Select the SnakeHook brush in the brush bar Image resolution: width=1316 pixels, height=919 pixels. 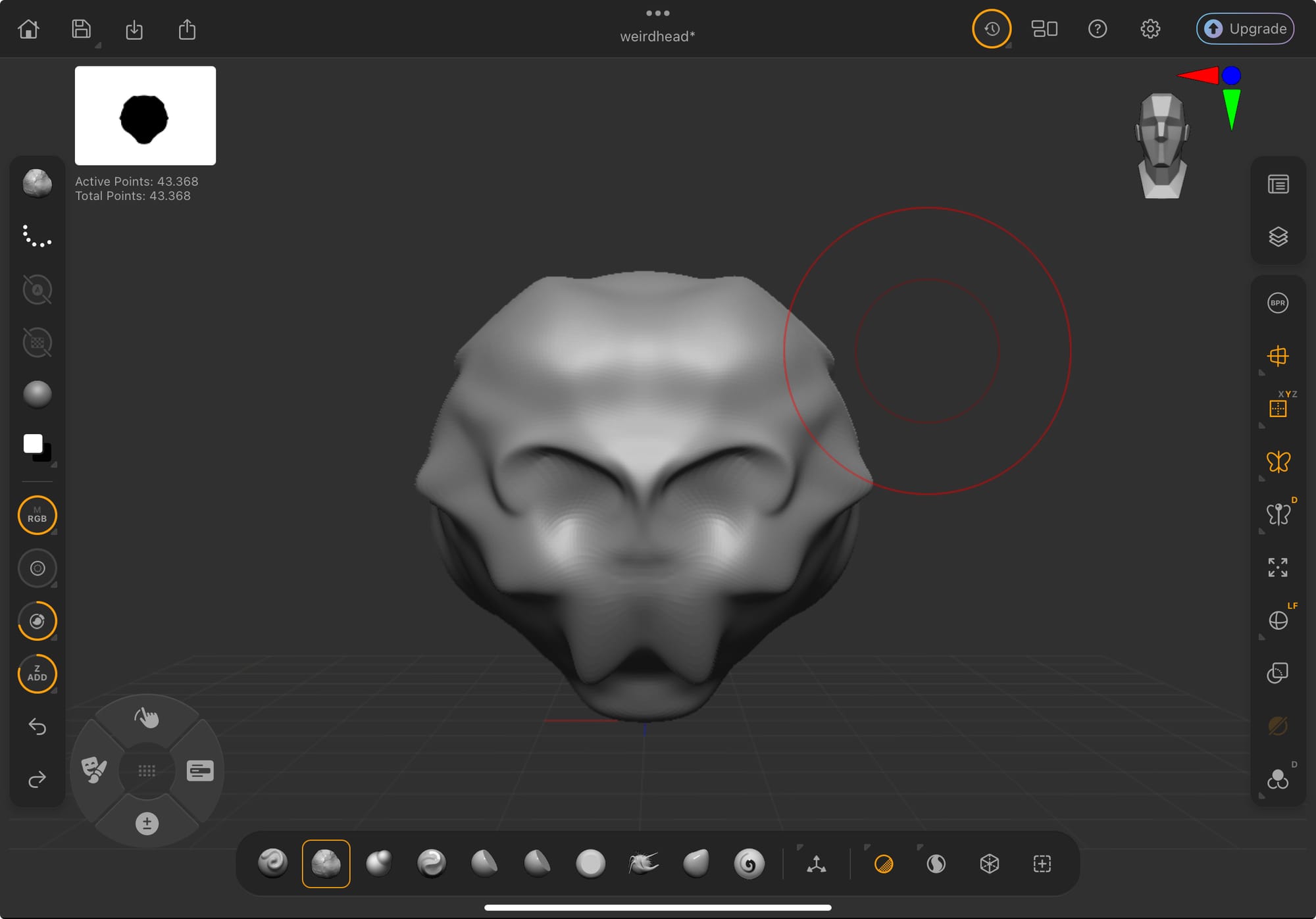[643, 863]
